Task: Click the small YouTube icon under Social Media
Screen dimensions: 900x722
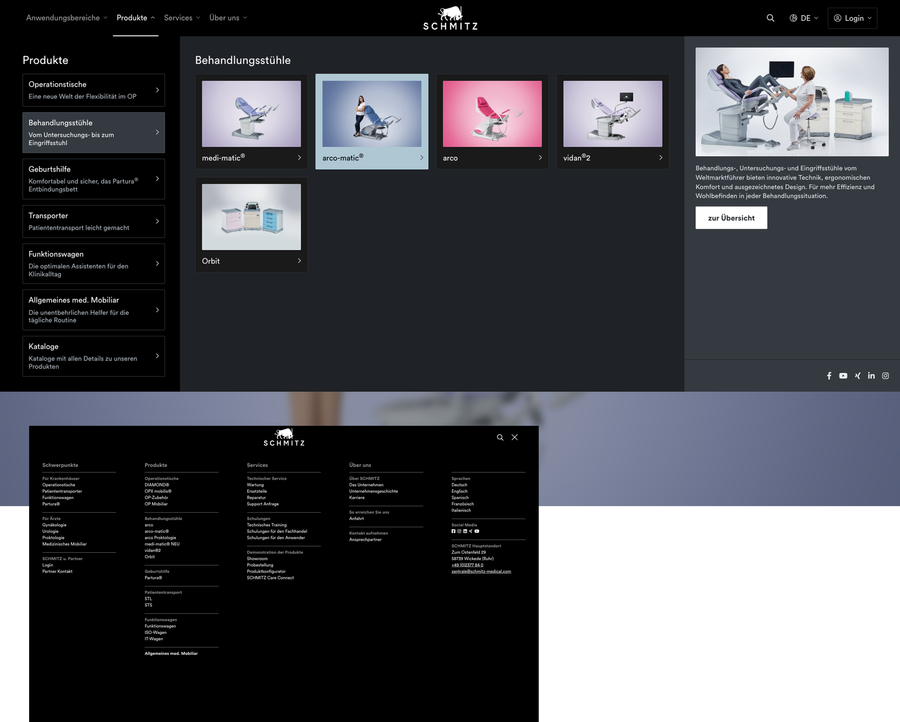Action: (477, 531)
